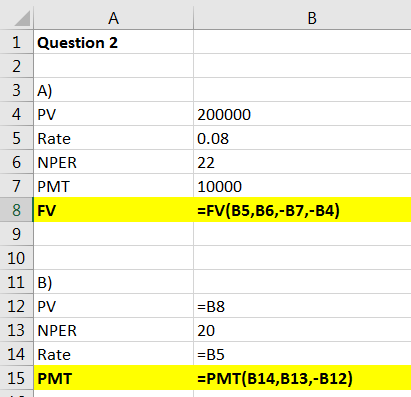Viewport: 411px width, 397px height.
Task: Select column A header
Action: point(113,18)
